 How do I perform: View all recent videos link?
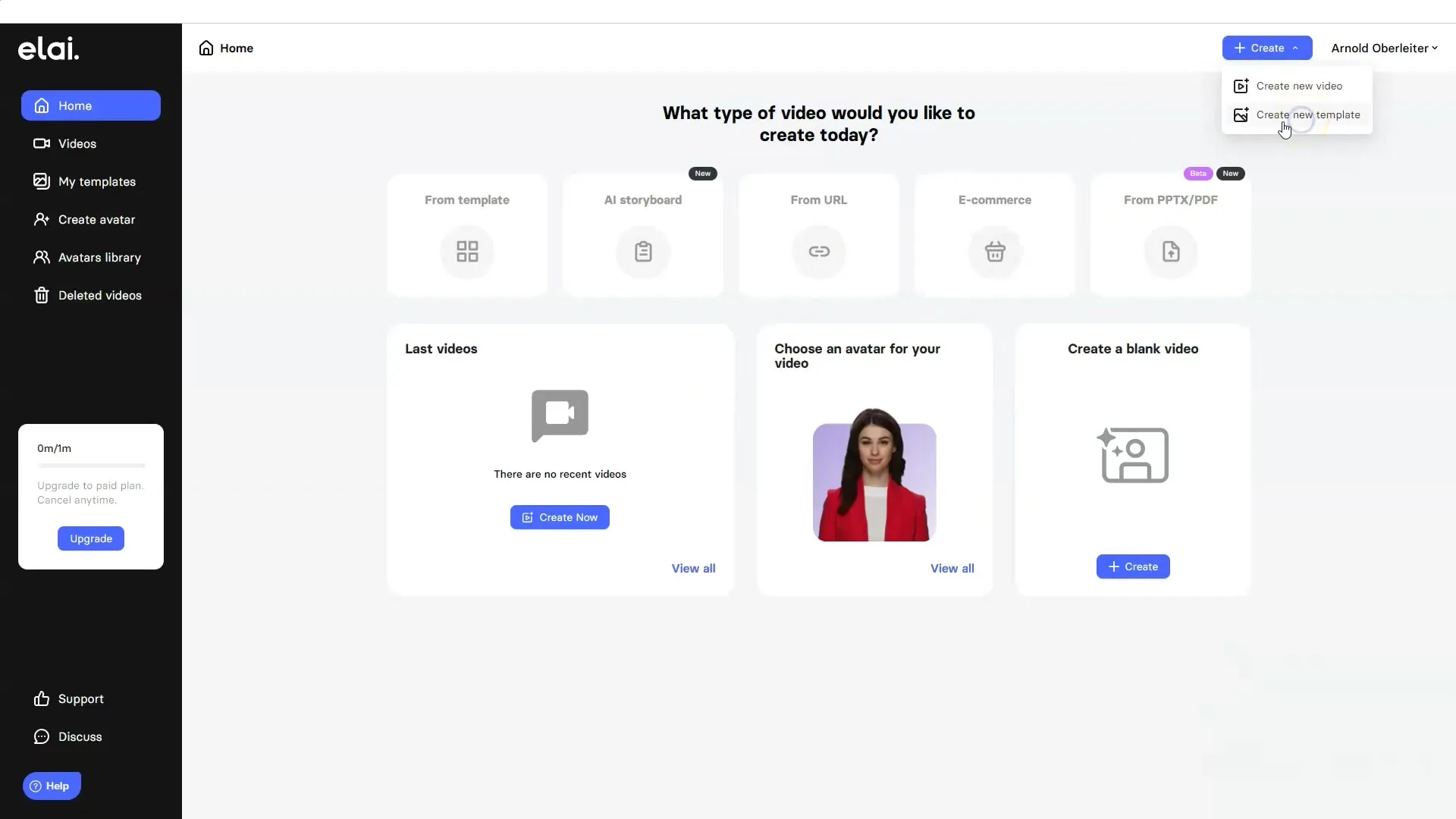(x=693, y=568)
